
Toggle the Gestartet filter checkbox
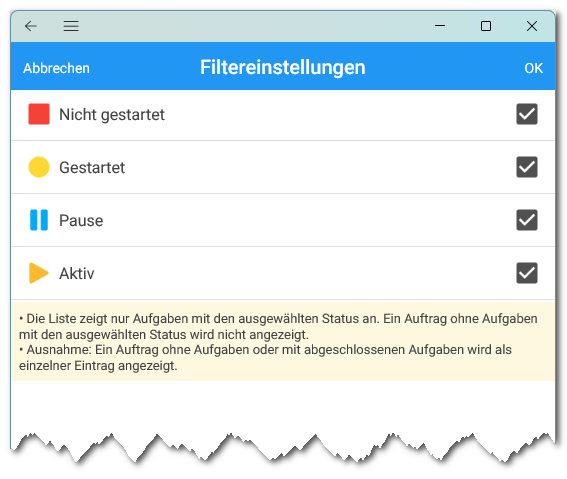coord(526,167)
